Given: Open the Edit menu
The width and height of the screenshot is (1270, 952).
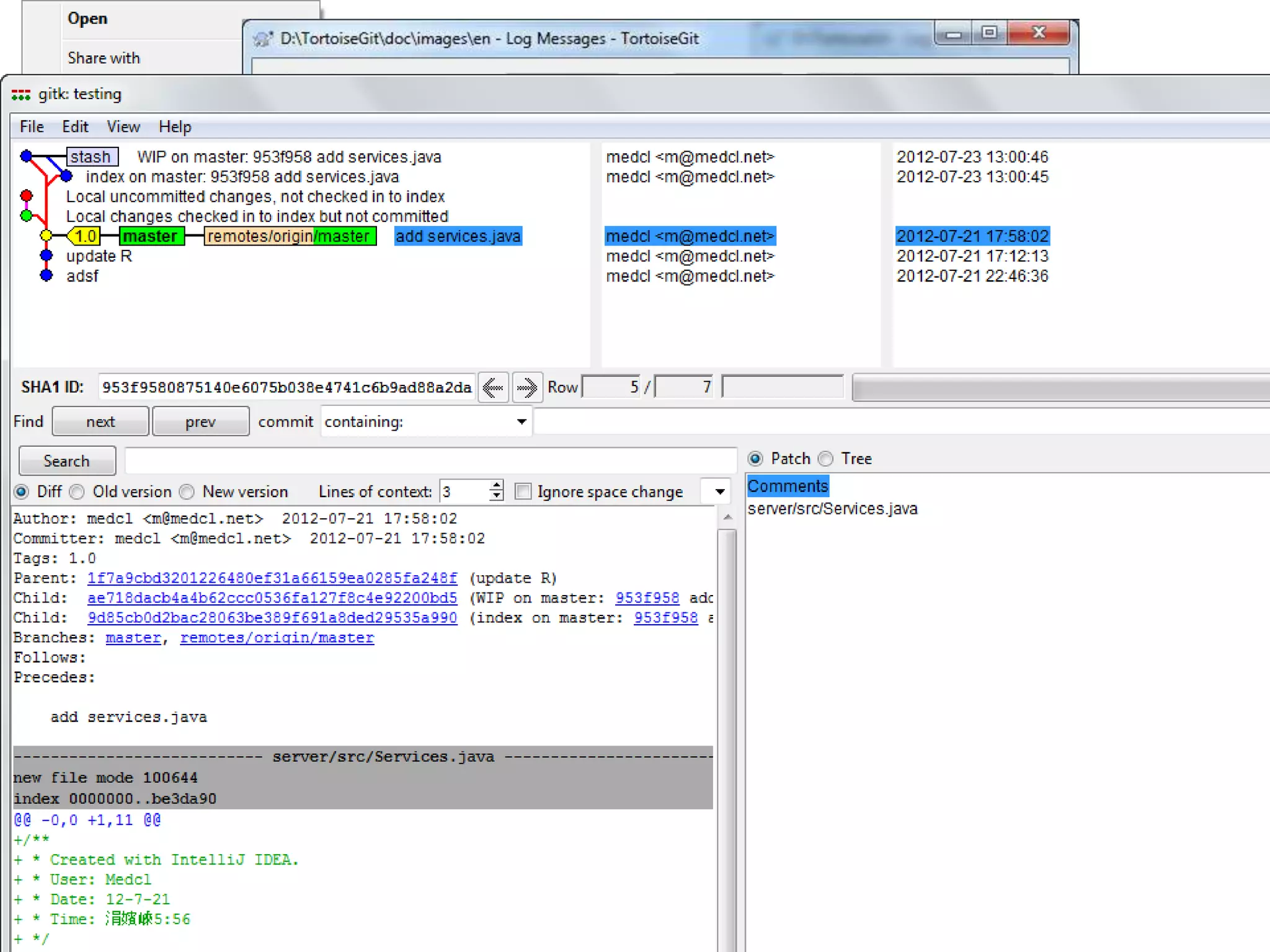Looking at the screenshot, I should 75,127.
